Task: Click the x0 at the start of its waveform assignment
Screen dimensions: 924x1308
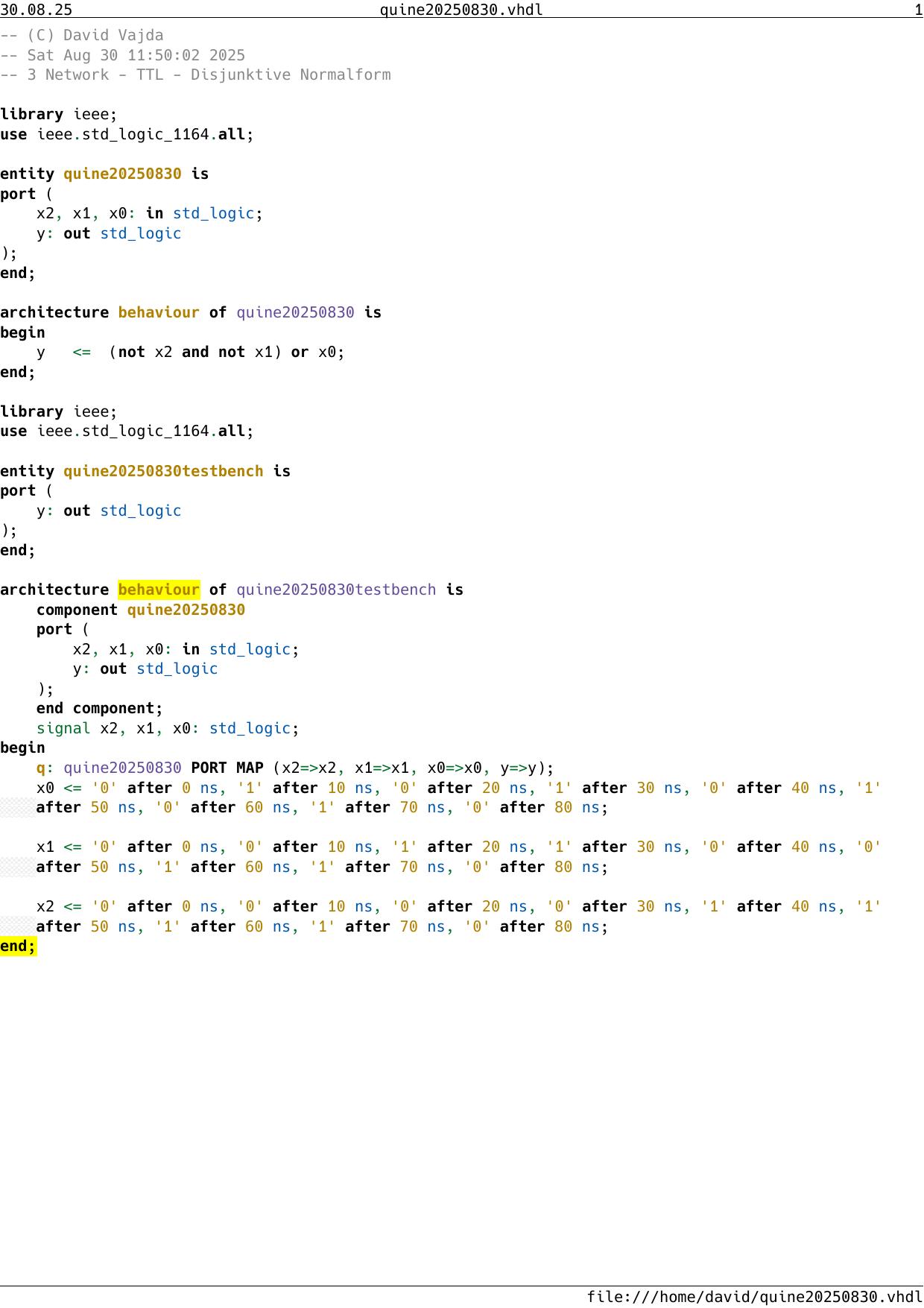Action: coord(45,788)
